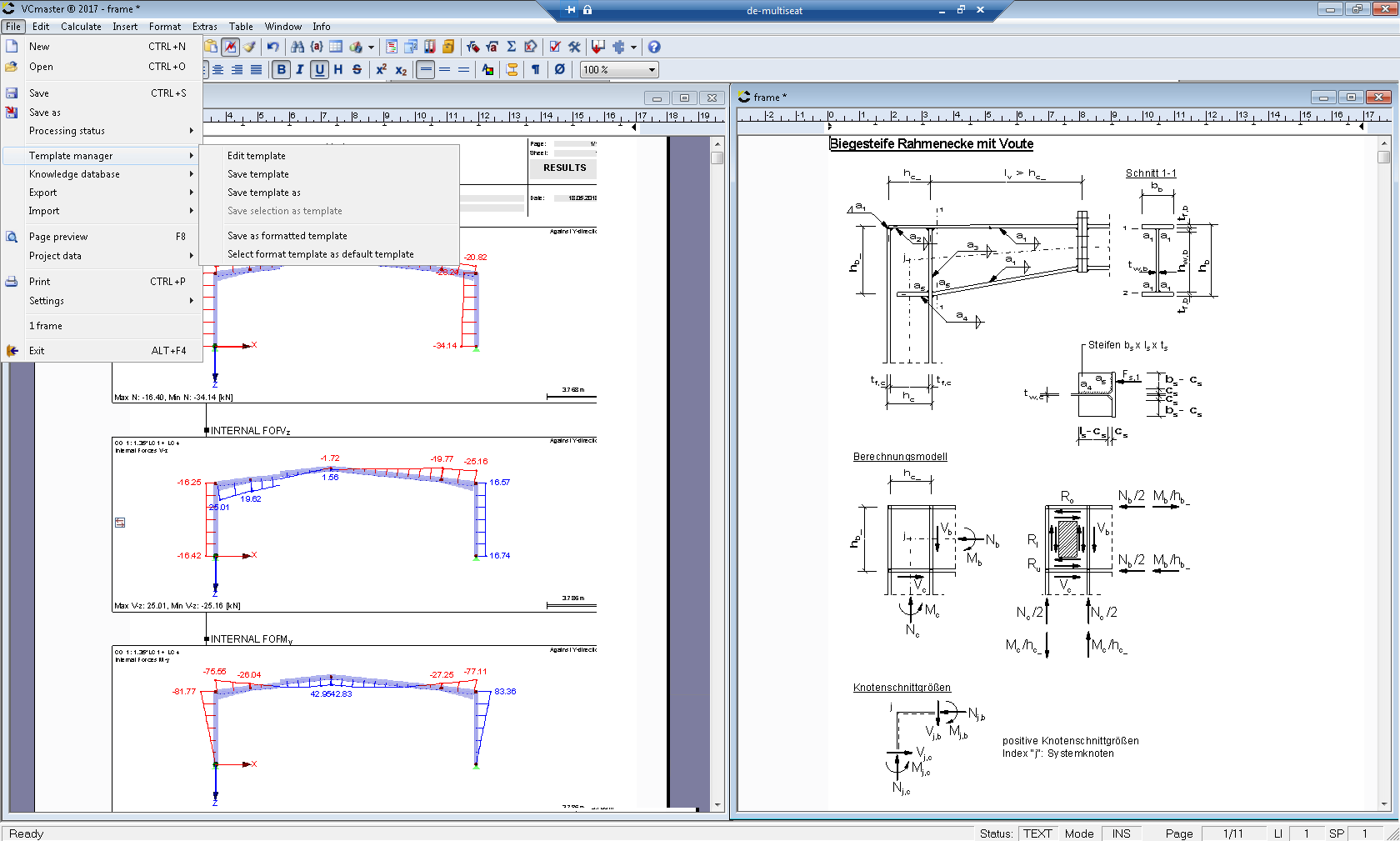Open the 100% zoom dropdown
Screen dimensions: 1400x841
pyautogui.click(x=652, y=69)
